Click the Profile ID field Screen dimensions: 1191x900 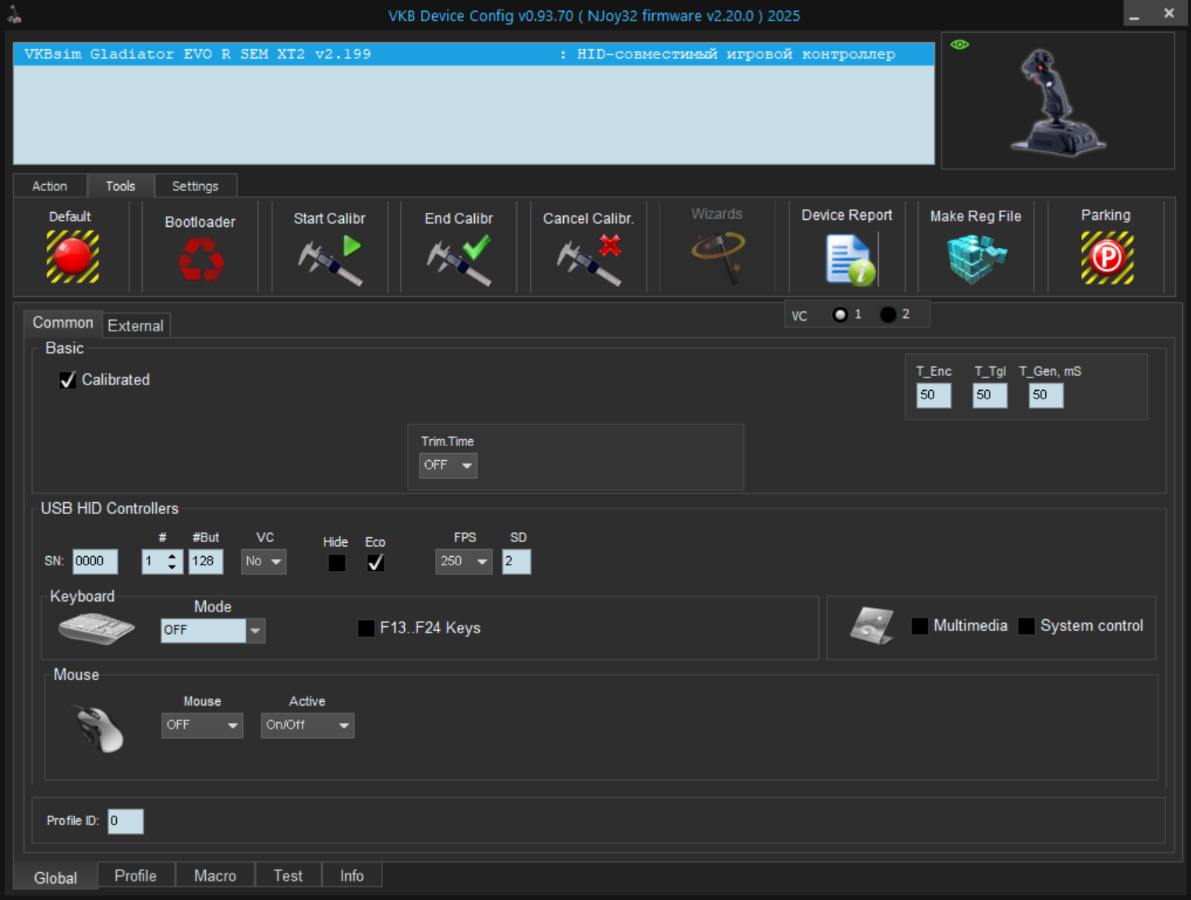pos(125,821)
